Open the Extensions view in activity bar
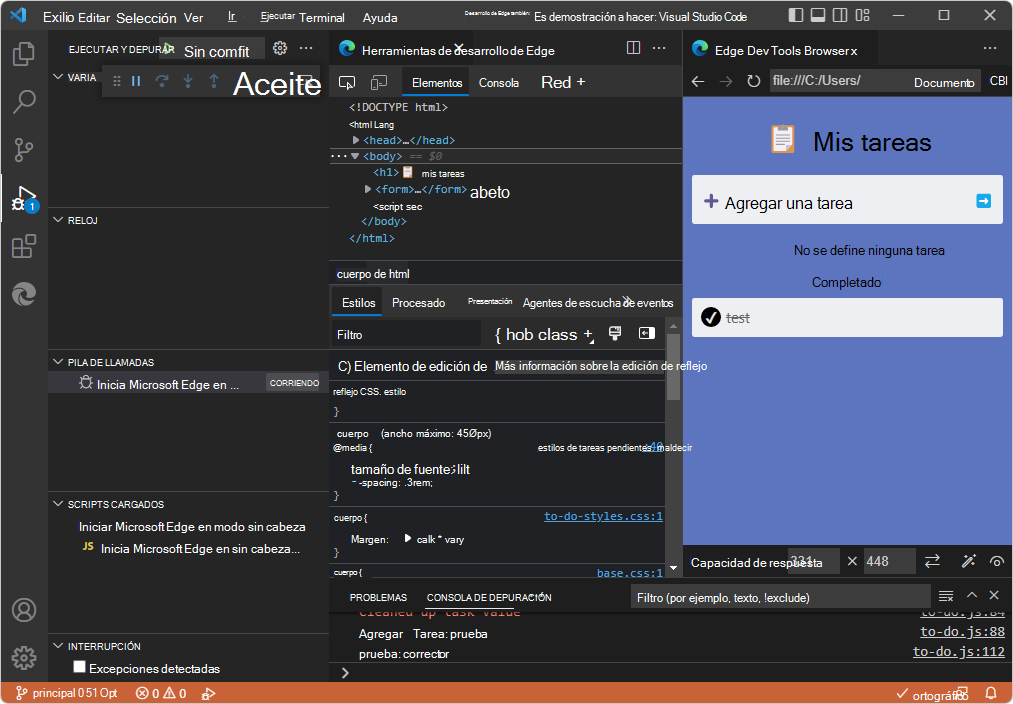This screenshot has width=1013, height=704. (x=24, y=246)
